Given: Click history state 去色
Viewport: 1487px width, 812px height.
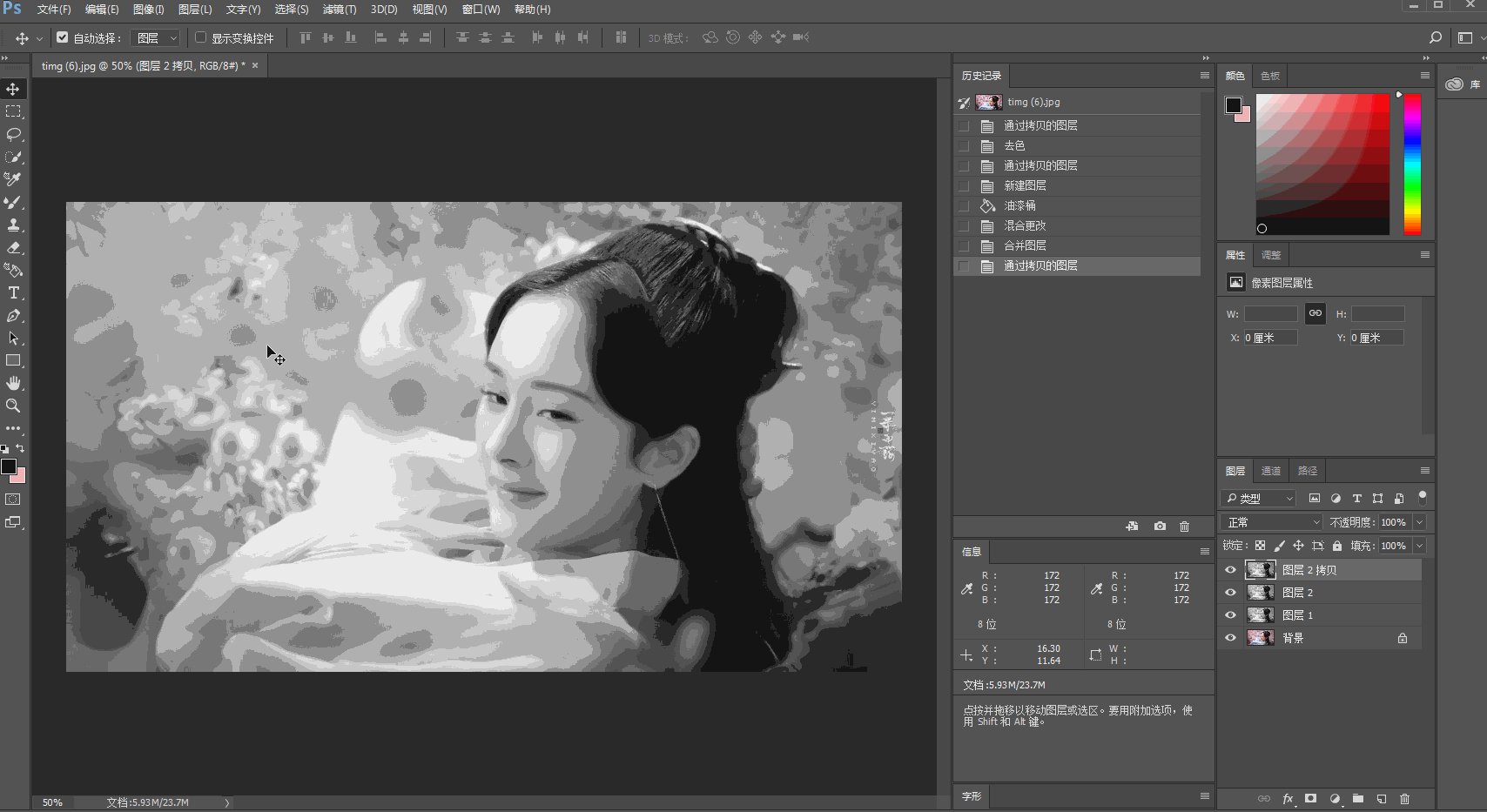Looking at the screenshot, I should click(x=1077, y=146).
